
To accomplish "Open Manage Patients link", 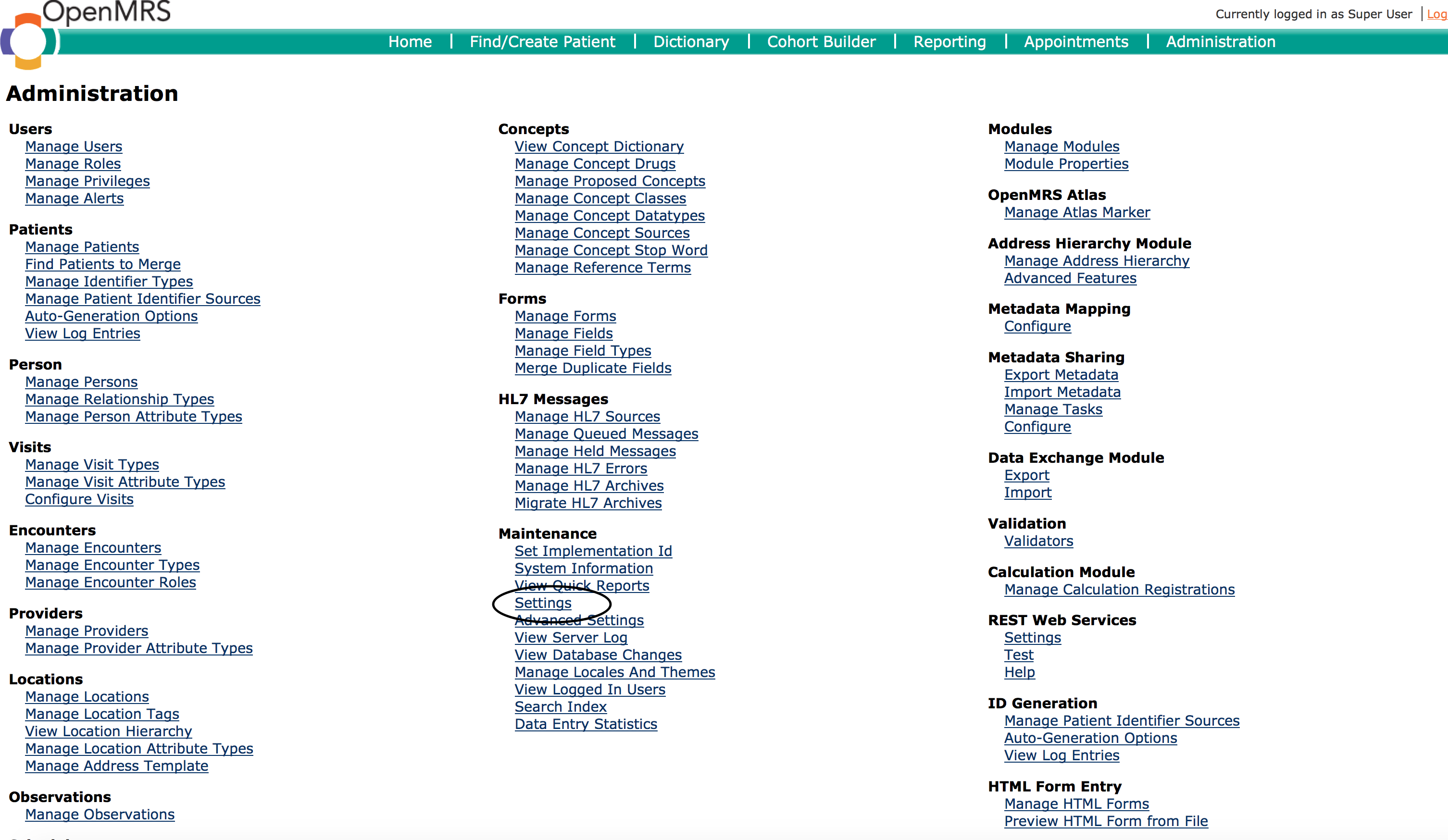I will [x=82, y=247].
